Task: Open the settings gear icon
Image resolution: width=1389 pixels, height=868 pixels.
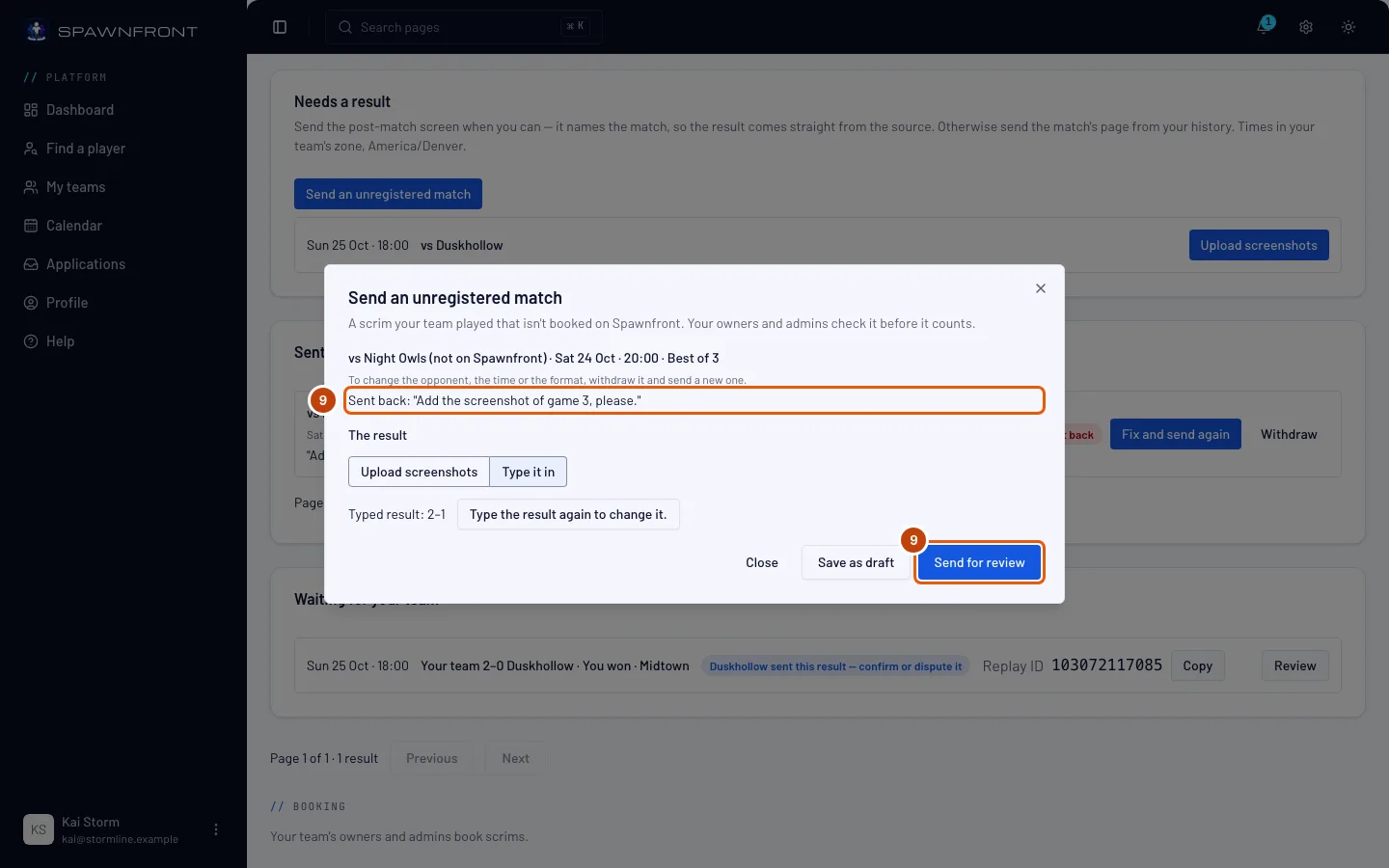Action: (x=1306, y=27)
